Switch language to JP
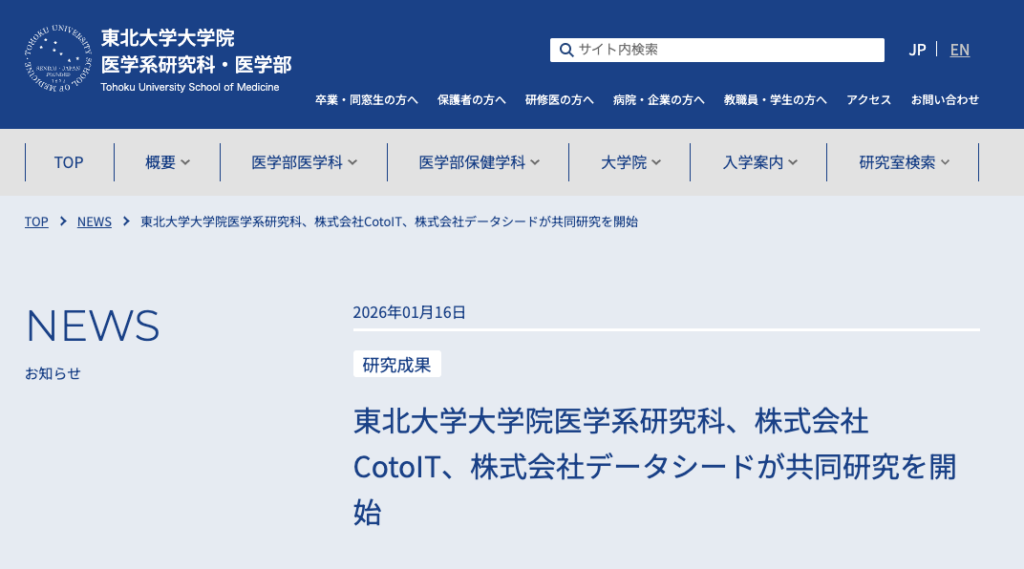The image size is (1024, 569). point(917,50)
